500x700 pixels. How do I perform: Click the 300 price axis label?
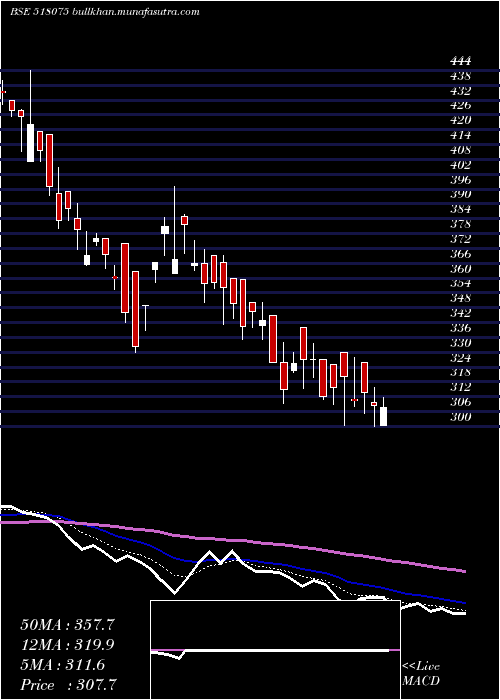460,417
